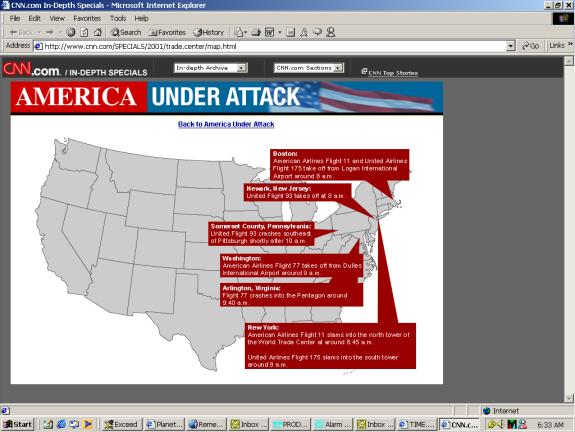Image resolution: width=575 pixels, height=432 pixels.
Task: Click the Edit with Word icon
Action: click(x=270, y=32)
